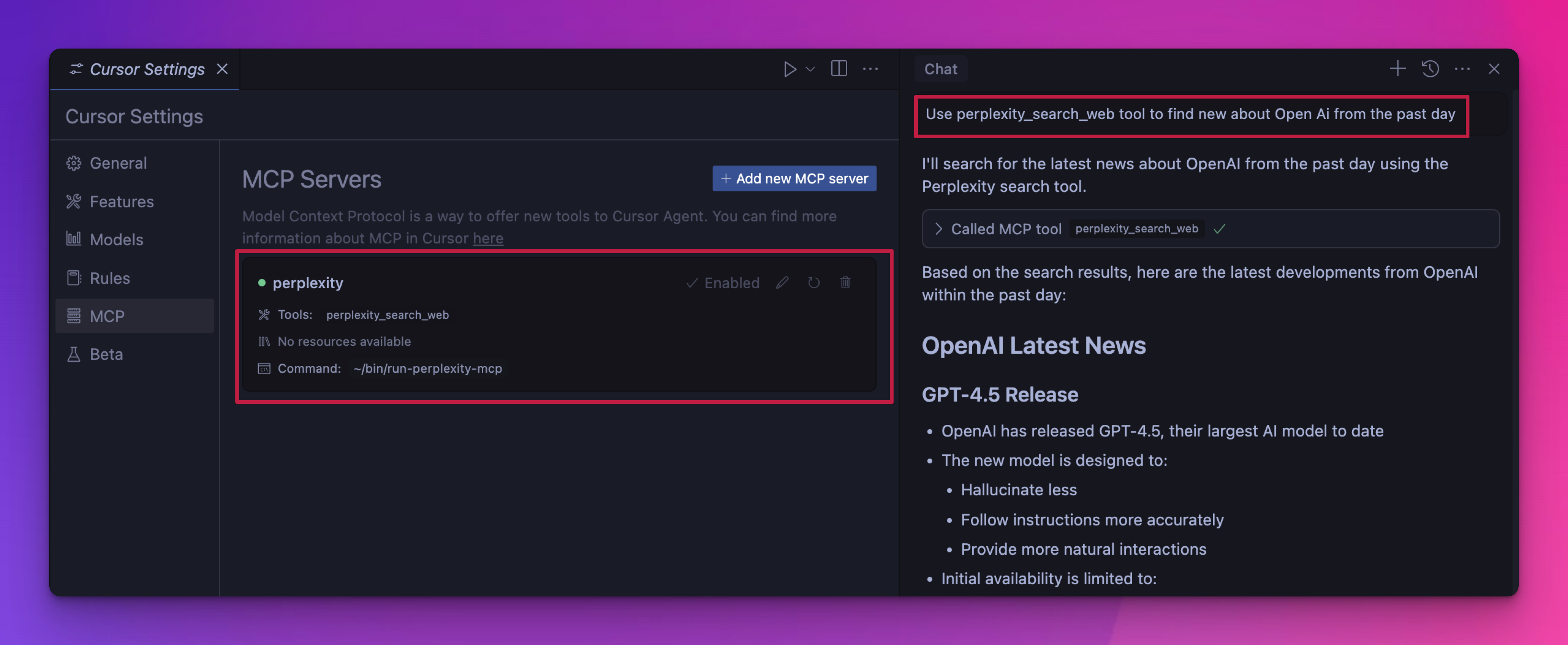Screen dimensions: 1568x645
Task: Click Add new MCP server button
Action: tap(794, 179)
